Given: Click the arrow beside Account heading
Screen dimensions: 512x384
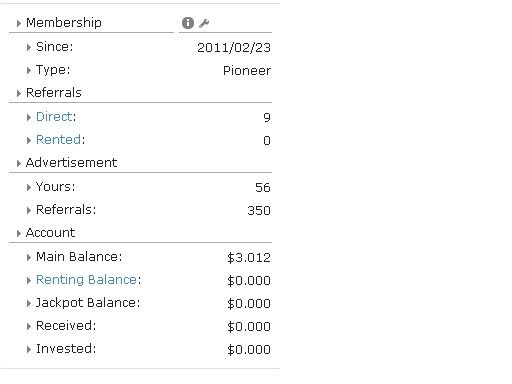Looking at the screenshot, I should pyautogui.click(x=19, y=233).
